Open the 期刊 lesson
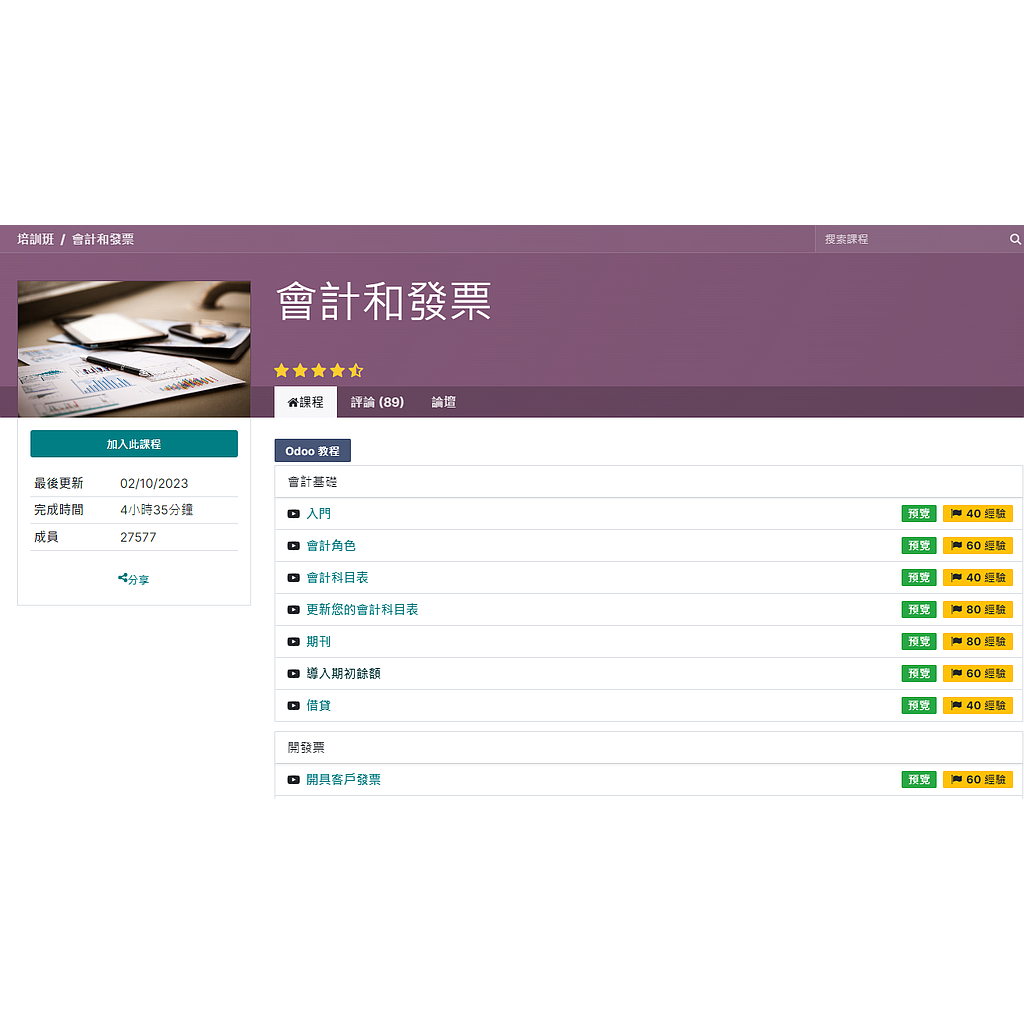Screen dimensions: 1024x1024 [319, 642]
